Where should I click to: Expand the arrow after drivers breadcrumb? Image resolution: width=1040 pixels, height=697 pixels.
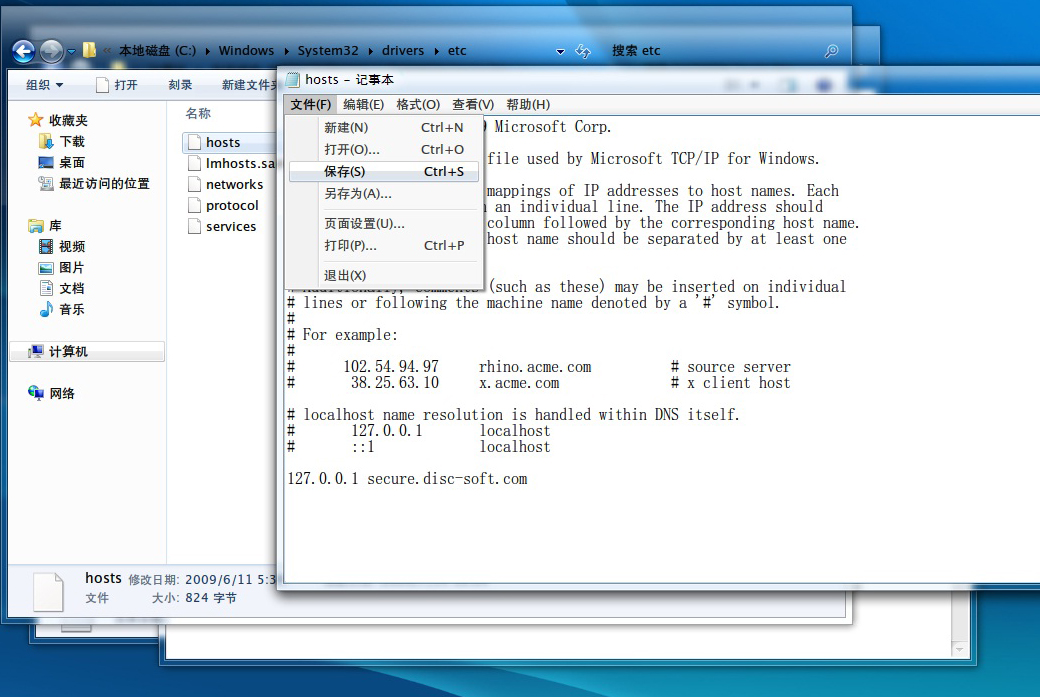coord(436,51)
